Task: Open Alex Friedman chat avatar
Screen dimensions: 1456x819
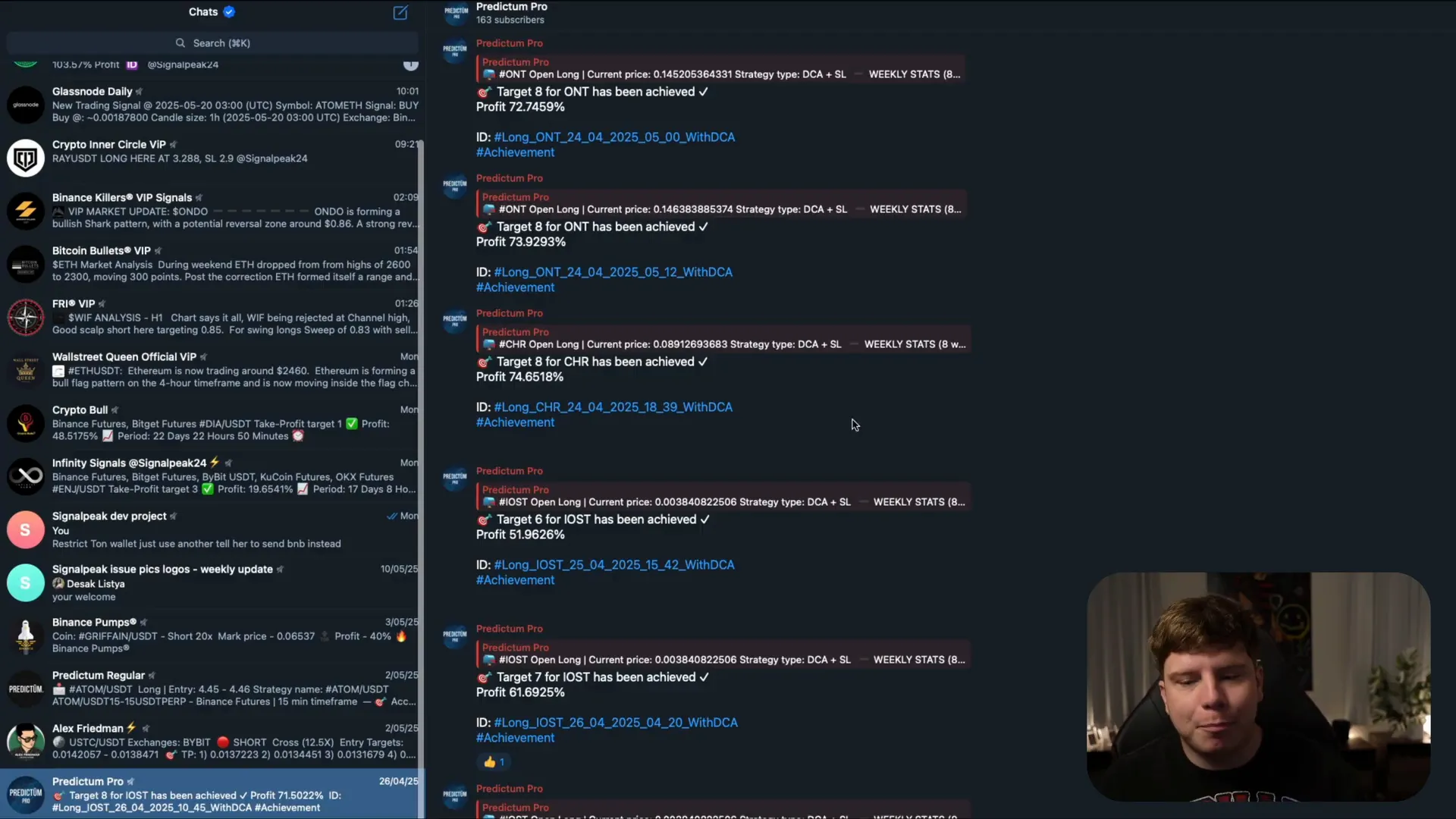Action: [26, 742]
